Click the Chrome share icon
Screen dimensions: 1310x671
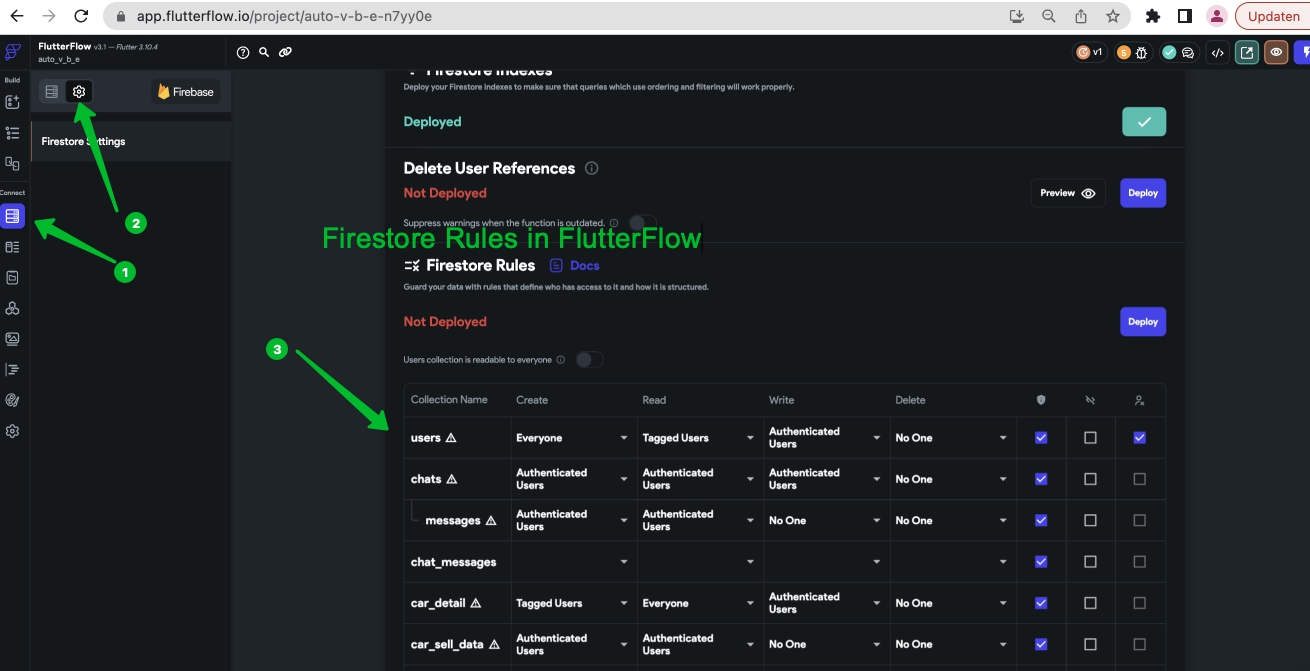point(1081,16)
